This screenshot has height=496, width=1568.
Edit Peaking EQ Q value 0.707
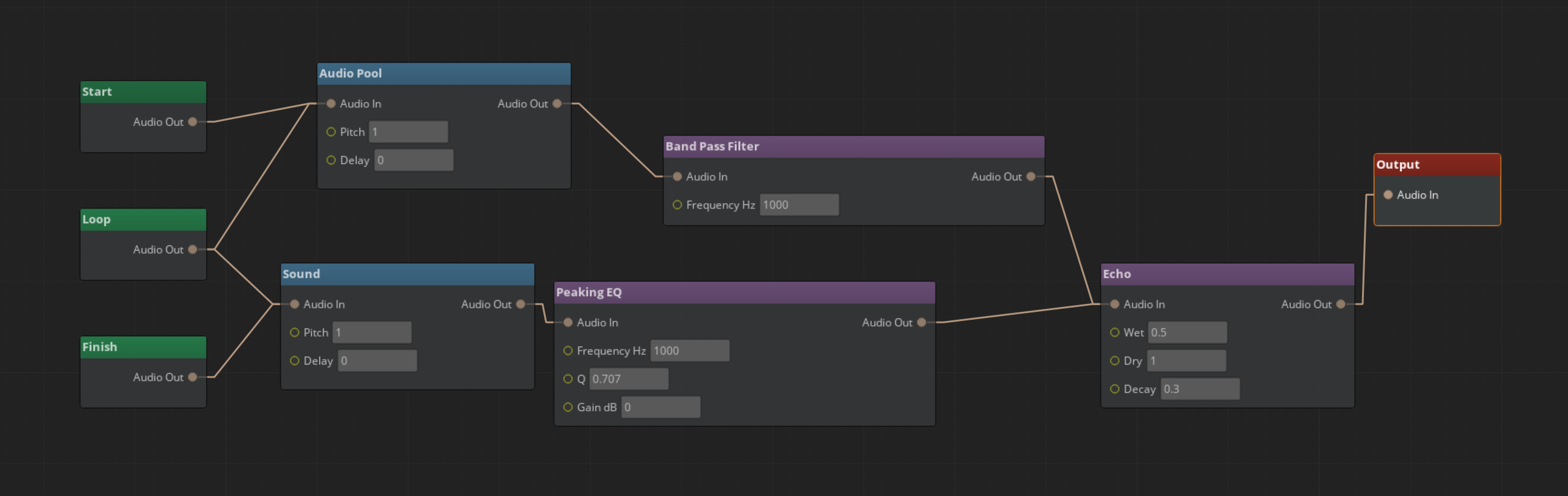pos(629,379)
